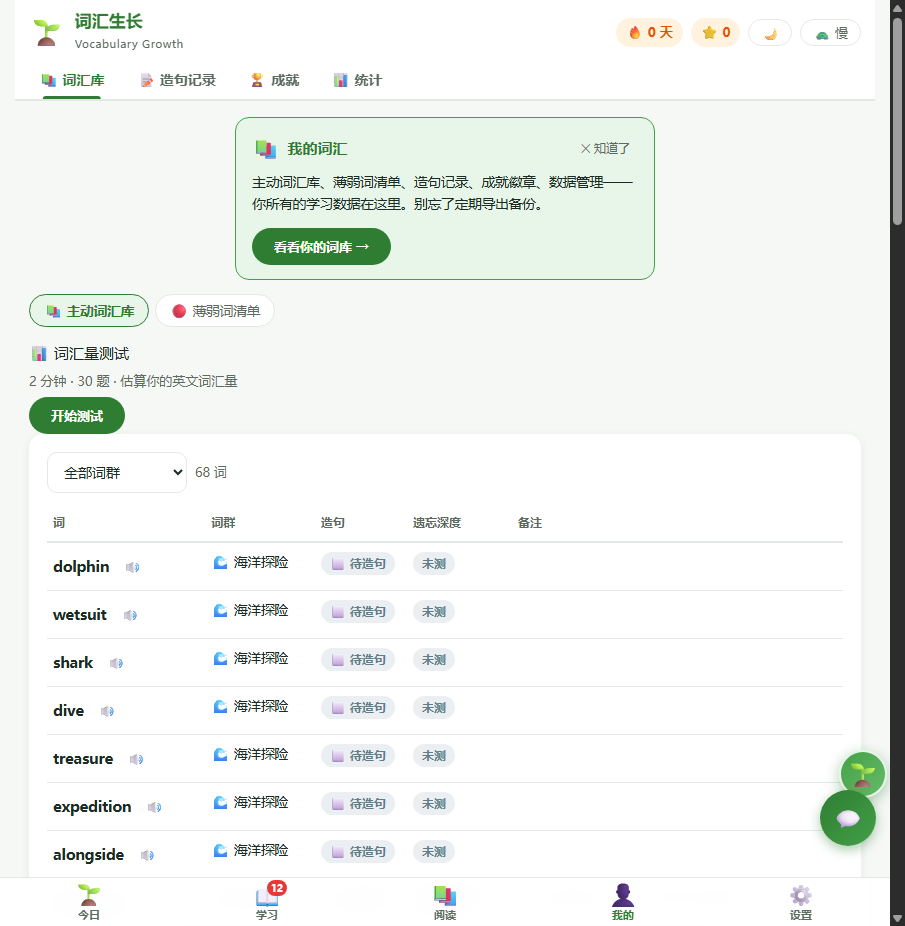The height and width of the screenshot is (926, 905).
Task: Dismiss the tip with 知道了
Action: point(605,148)
